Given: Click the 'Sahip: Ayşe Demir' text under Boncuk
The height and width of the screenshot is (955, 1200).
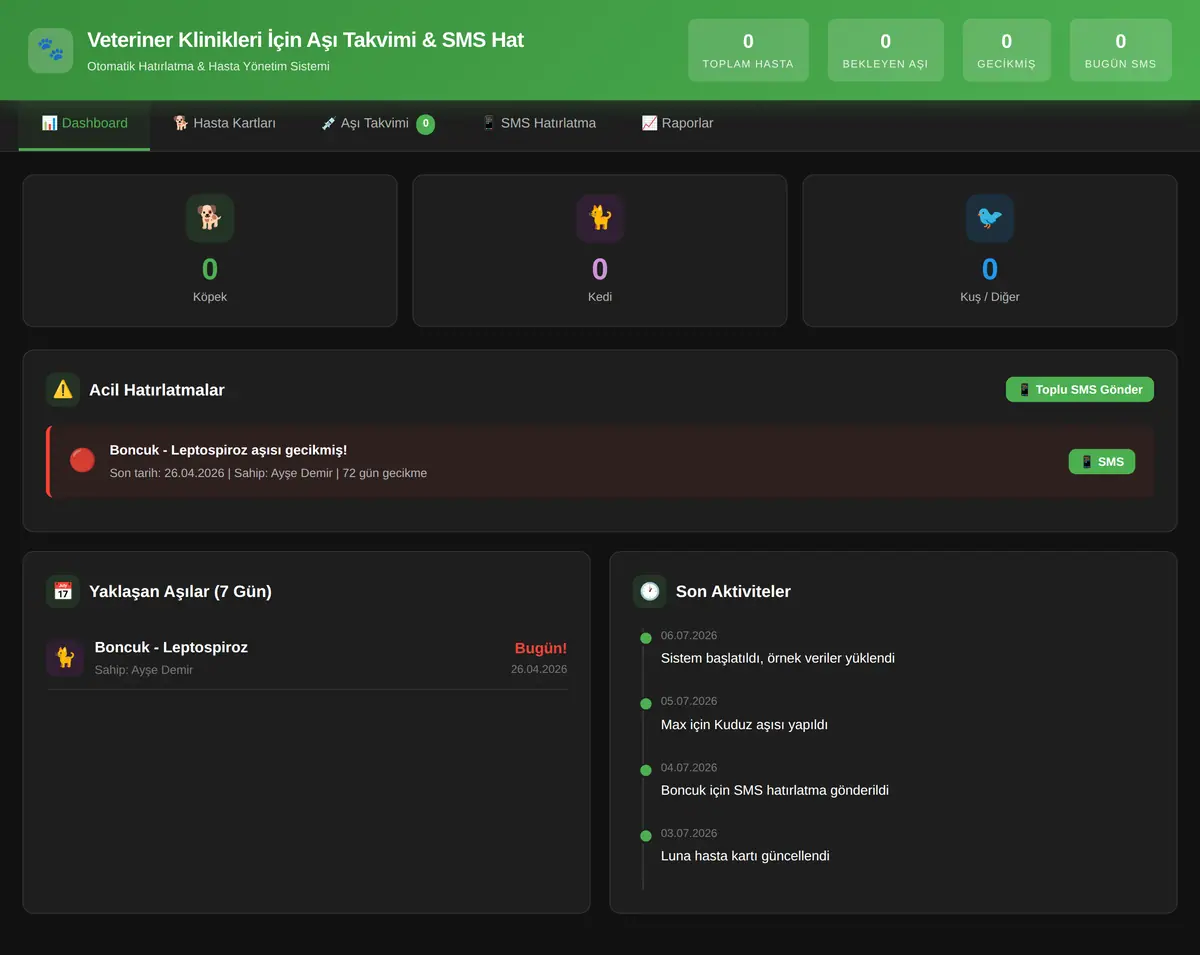Looking at the screenshot, I should coord(144,670).
